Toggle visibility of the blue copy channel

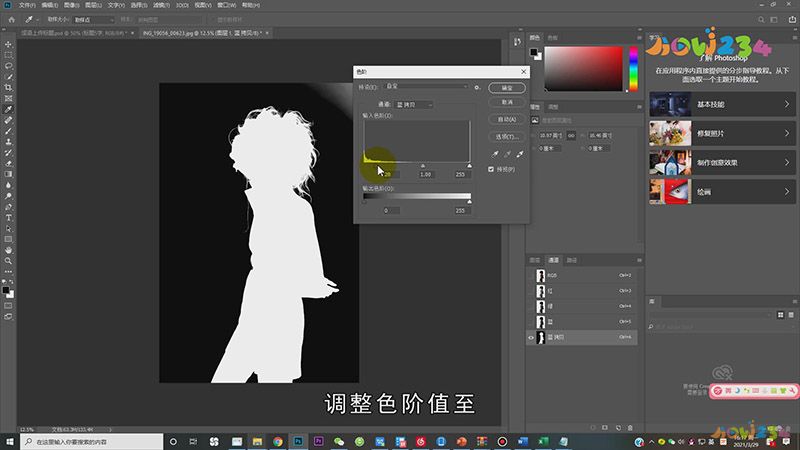[x=531, y=337]
